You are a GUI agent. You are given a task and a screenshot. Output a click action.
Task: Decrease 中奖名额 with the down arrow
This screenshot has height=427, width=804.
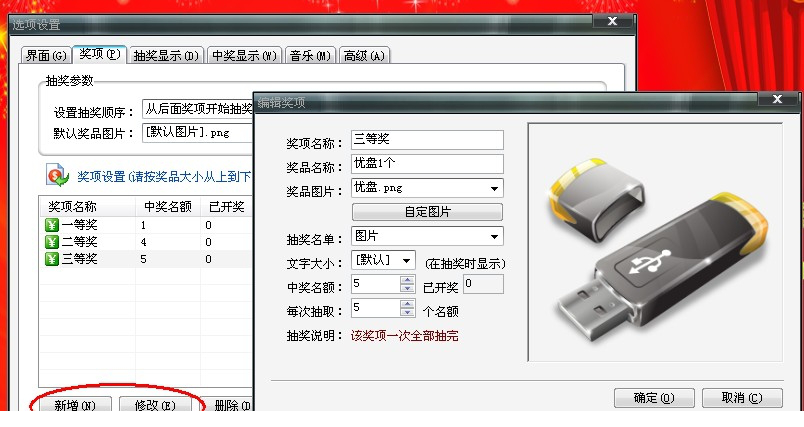(x=408, y=289)
